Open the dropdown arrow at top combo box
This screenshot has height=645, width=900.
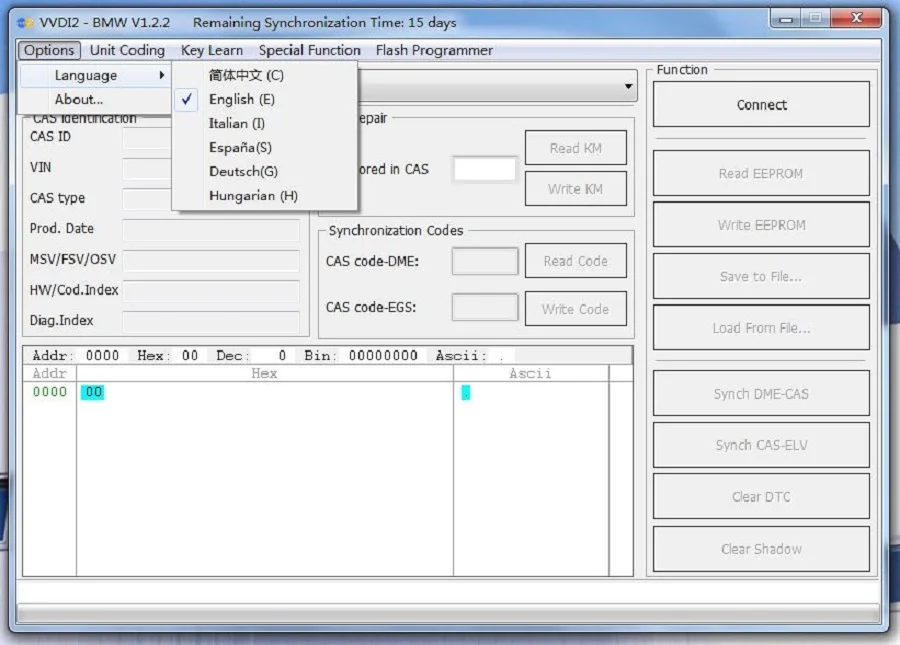[x=629, y=86]
